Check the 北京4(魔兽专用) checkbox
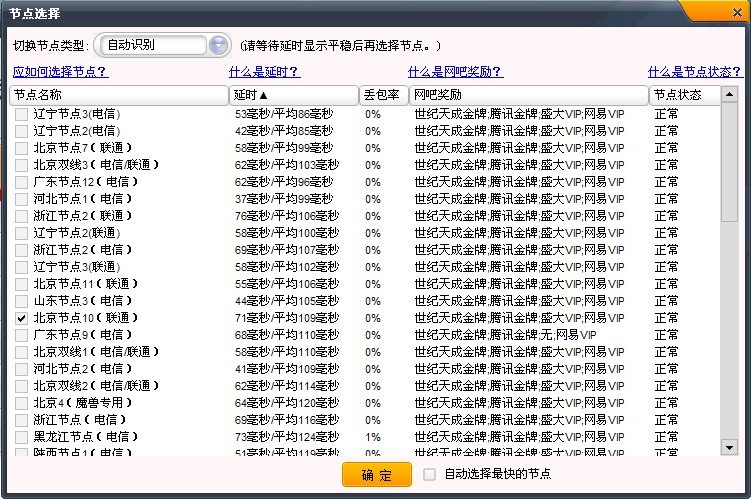This screenshot has height=500, width=751. coord(21,403)
